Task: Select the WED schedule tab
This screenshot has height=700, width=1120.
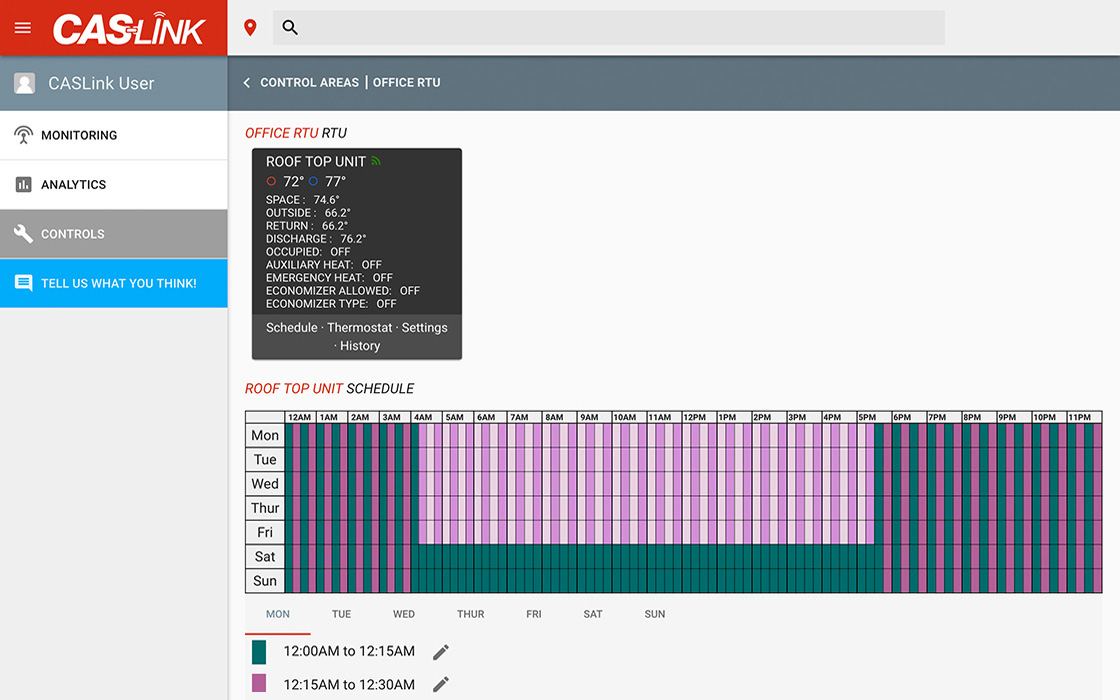Action: click(404, 614)
